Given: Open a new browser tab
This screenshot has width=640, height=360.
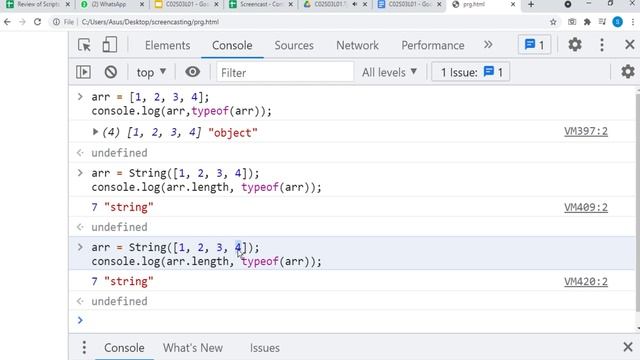Looking at the screenshot, I should [531, 4].
